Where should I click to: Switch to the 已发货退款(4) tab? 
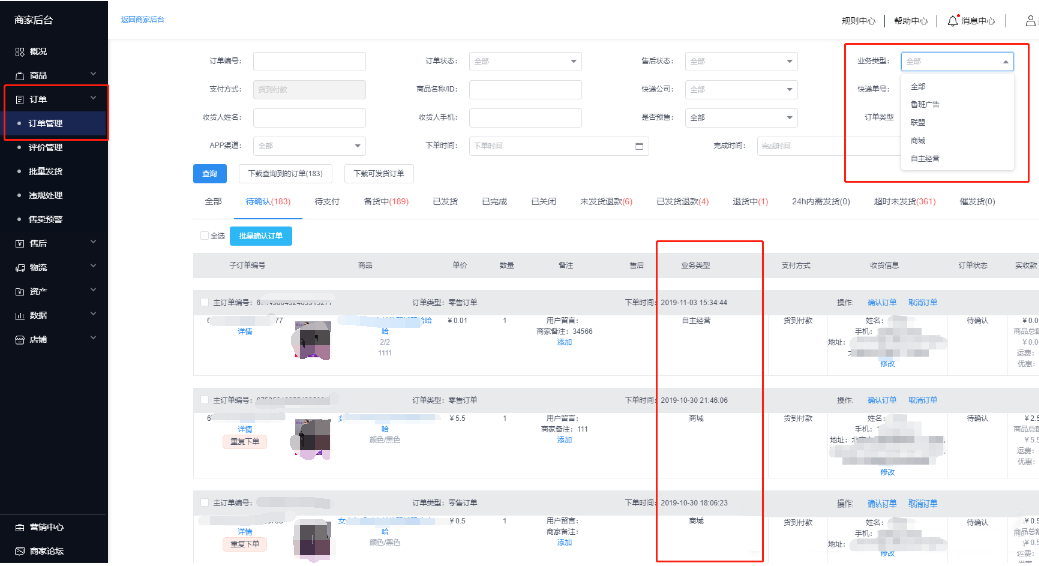(683, 201)
